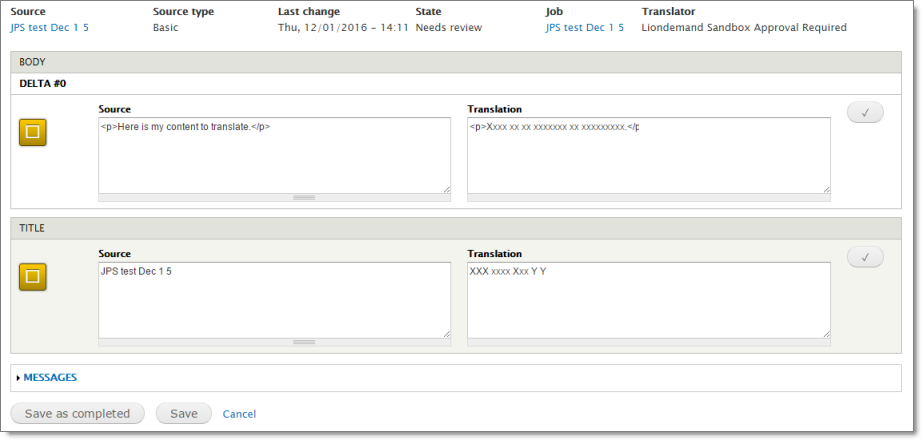Approve the Body translation with checkmark button
This screenshot has width=923, height=441.
[865, 113]
